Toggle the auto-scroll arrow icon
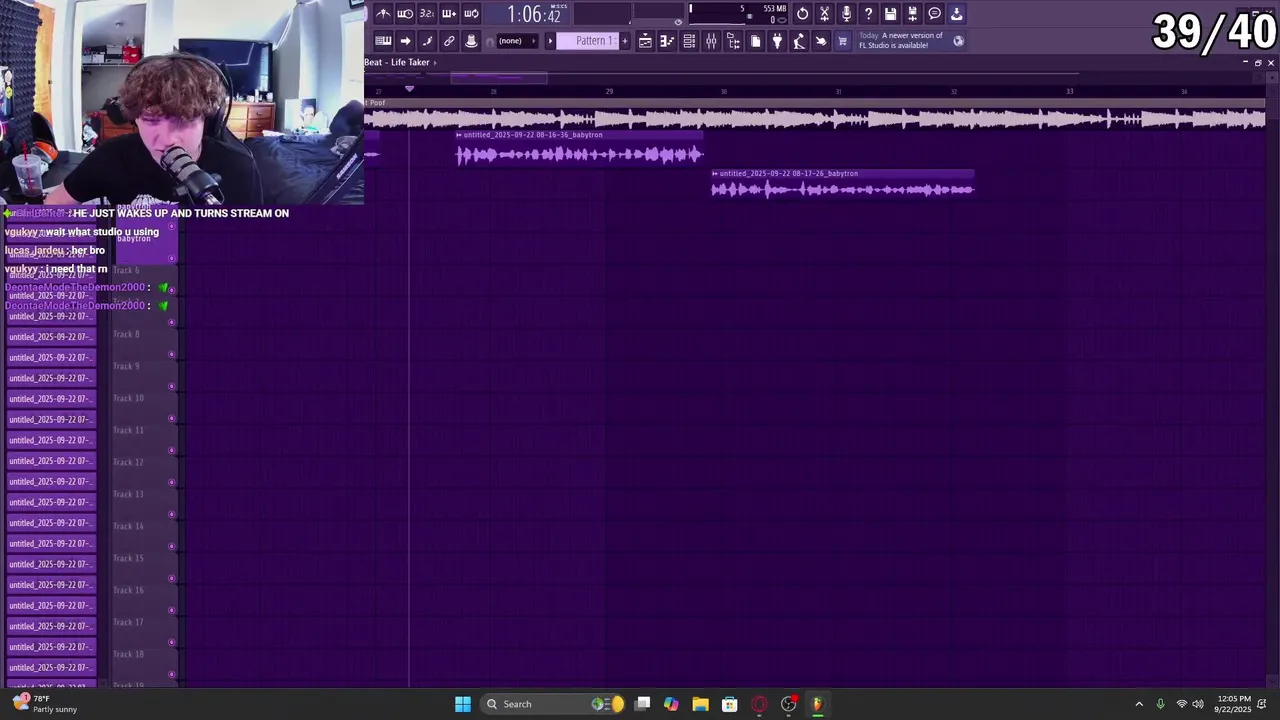This screenshot has width=1280, height=720. click(x=405, y=41)
